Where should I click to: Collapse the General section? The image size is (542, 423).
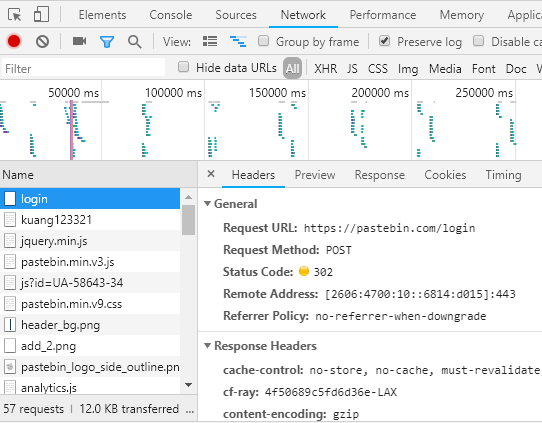coord(207,204)
